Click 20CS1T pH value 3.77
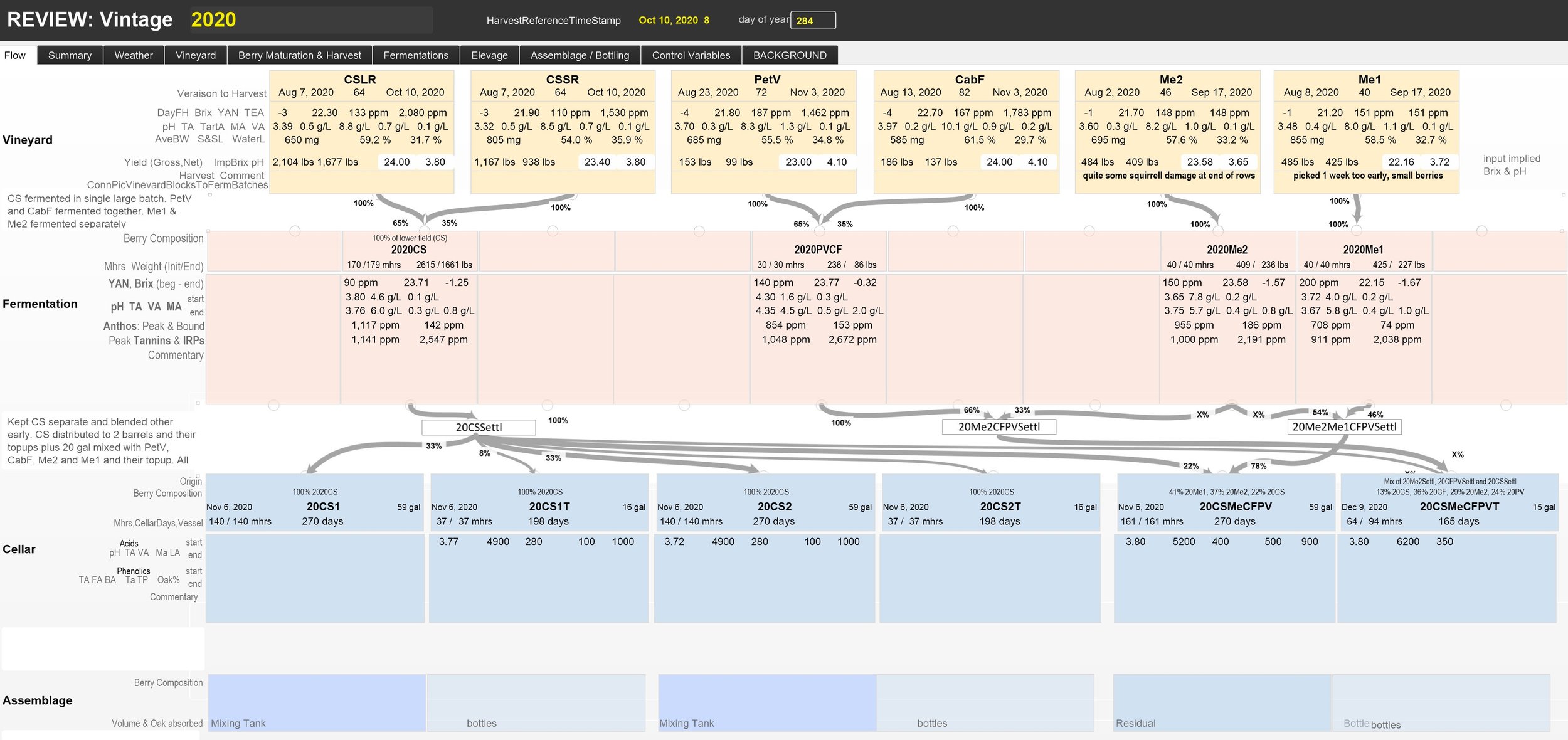Screen dimensions: 1568x740 [x=448, y=541]
